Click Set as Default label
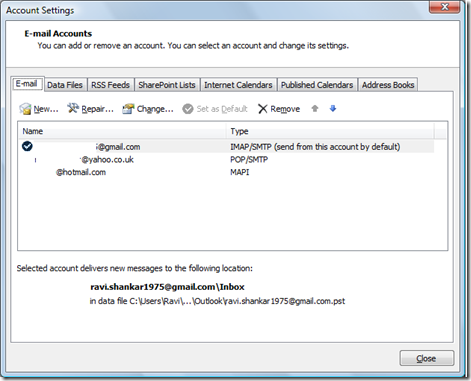The width and height of the screenshot is (471, 381). (222, 109)
